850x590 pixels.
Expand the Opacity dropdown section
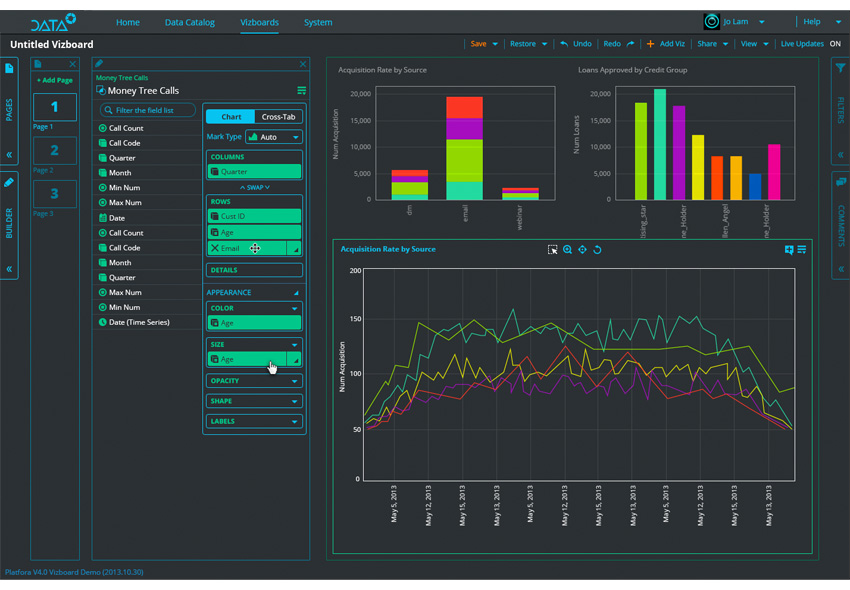(x=254, y=381)
